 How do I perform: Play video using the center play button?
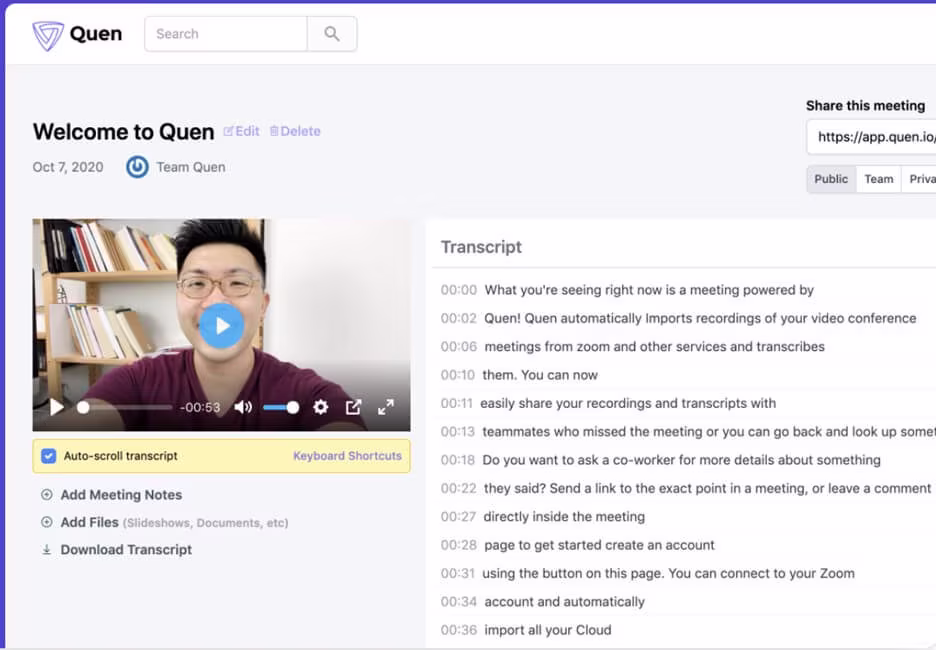(221, 326)
